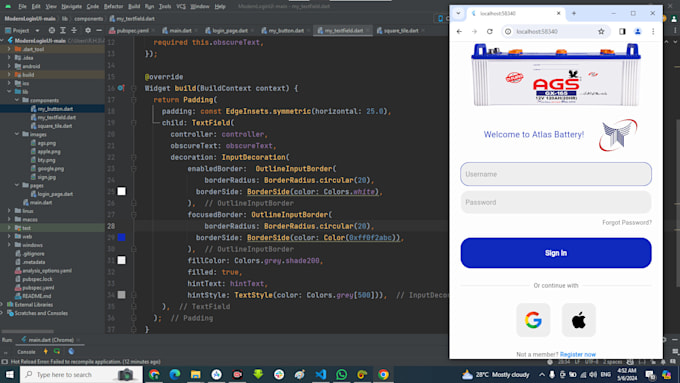
Task: Click white color swatch on line 25
Action: click(121, 191)
